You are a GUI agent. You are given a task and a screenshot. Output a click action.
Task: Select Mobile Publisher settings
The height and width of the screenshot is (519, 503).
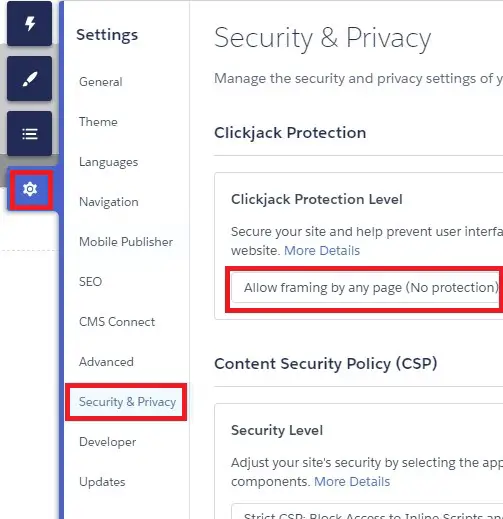pos(126,242)
